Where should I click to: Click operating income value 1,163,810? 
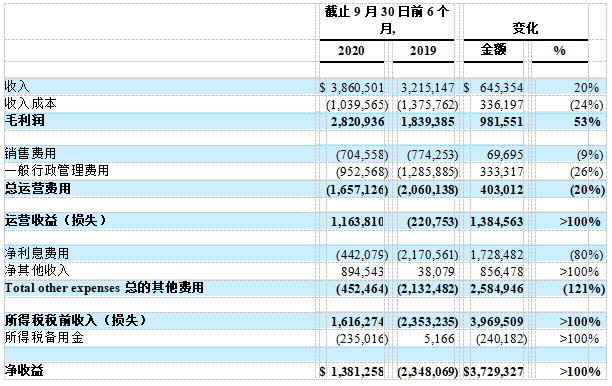pyautogui.click(x=358, y=222)
